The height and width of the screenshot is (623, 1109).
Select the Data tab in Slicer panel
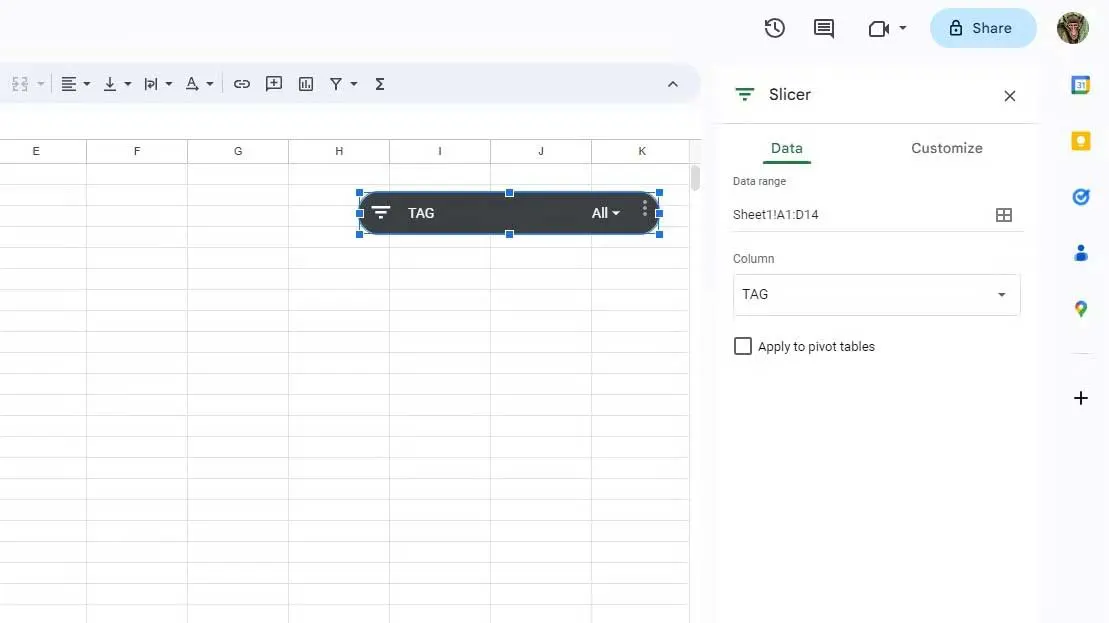(787, 148)
